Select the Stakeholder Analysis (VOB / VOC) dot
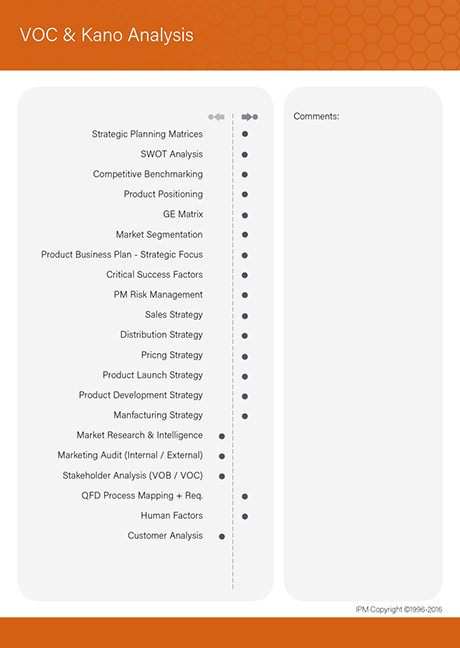The image size is (460, 648). (222, 476)
